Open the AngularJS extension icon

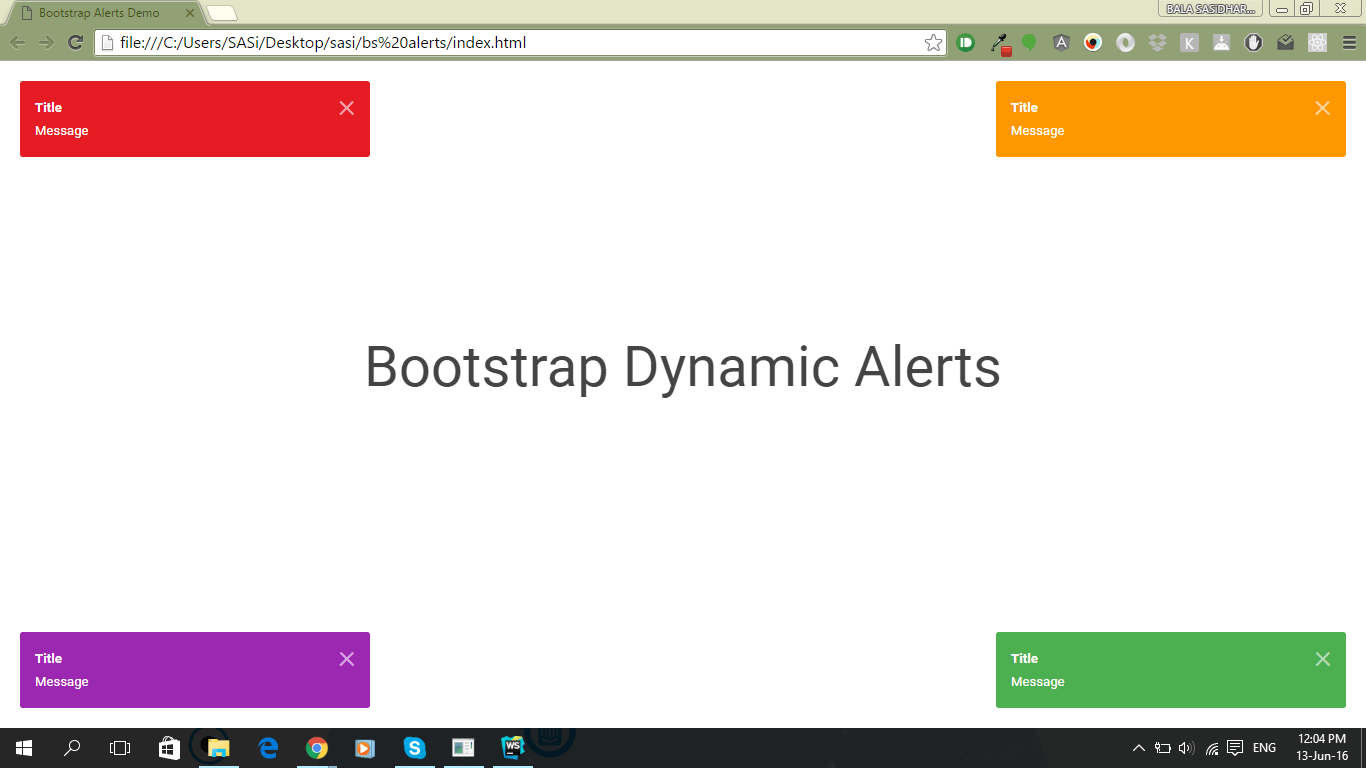tap(1061, 43)
